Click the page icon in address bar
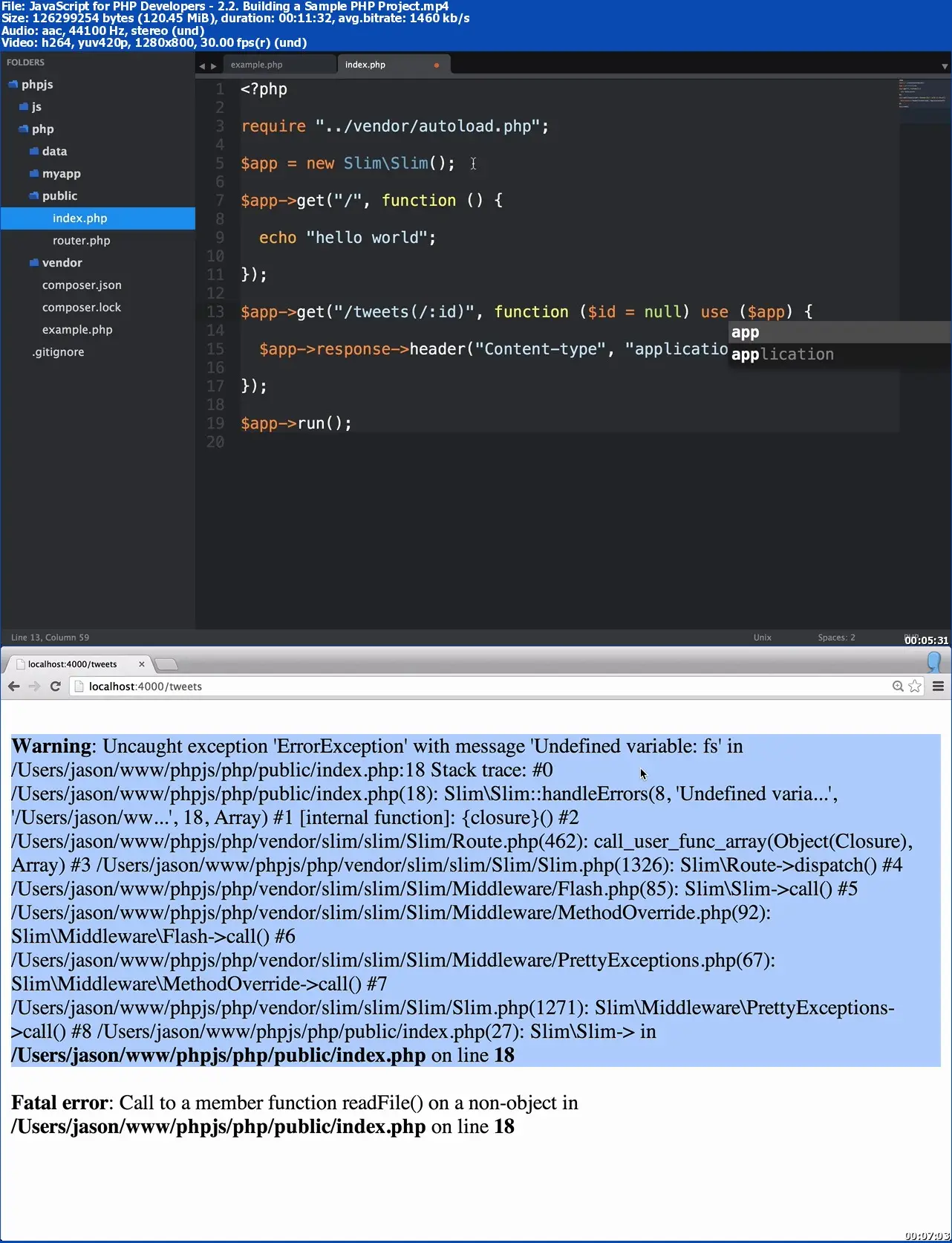This screenshot has width=952, height=1243. pos(79,687)
